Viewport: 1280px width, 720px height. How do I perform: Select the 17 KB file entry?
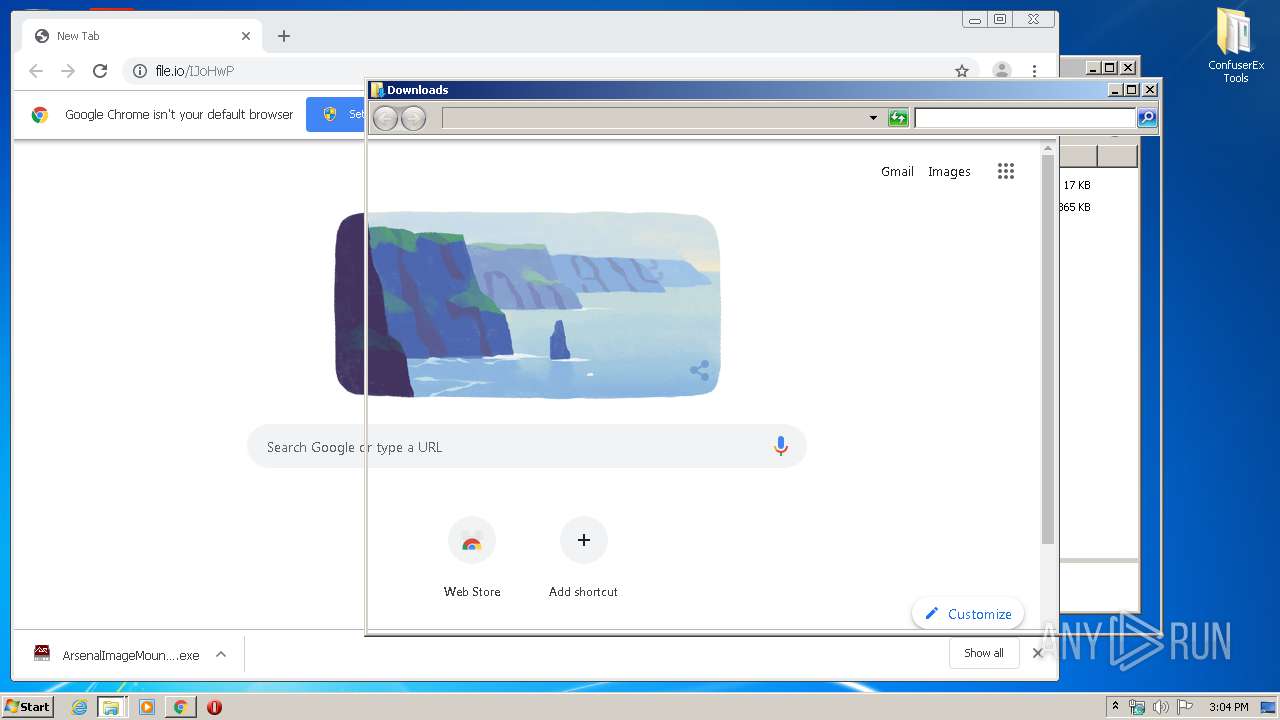[1077, 185]
